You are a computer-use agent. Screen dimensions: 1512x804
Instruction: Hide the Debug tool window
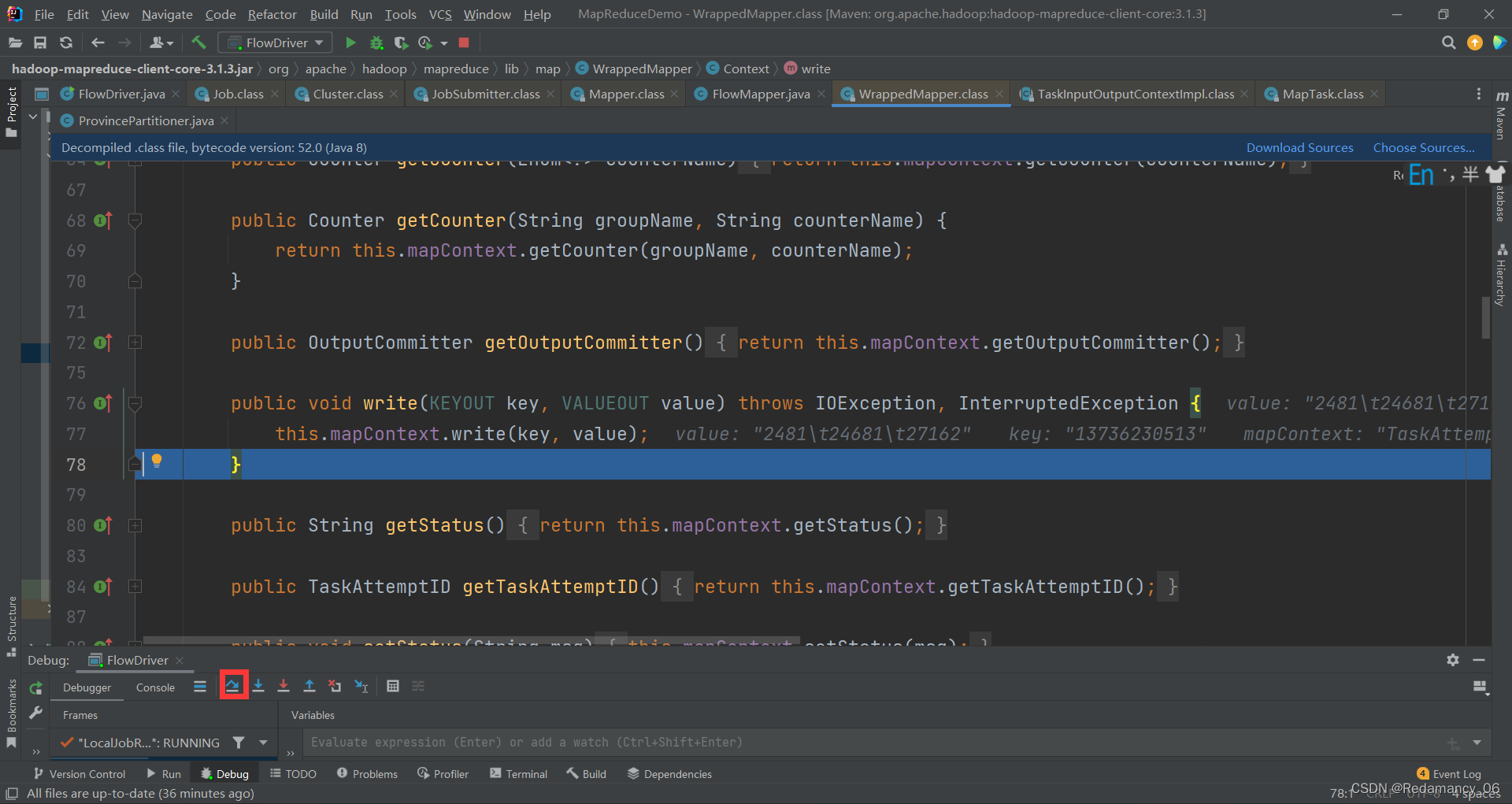[1479, 660]
